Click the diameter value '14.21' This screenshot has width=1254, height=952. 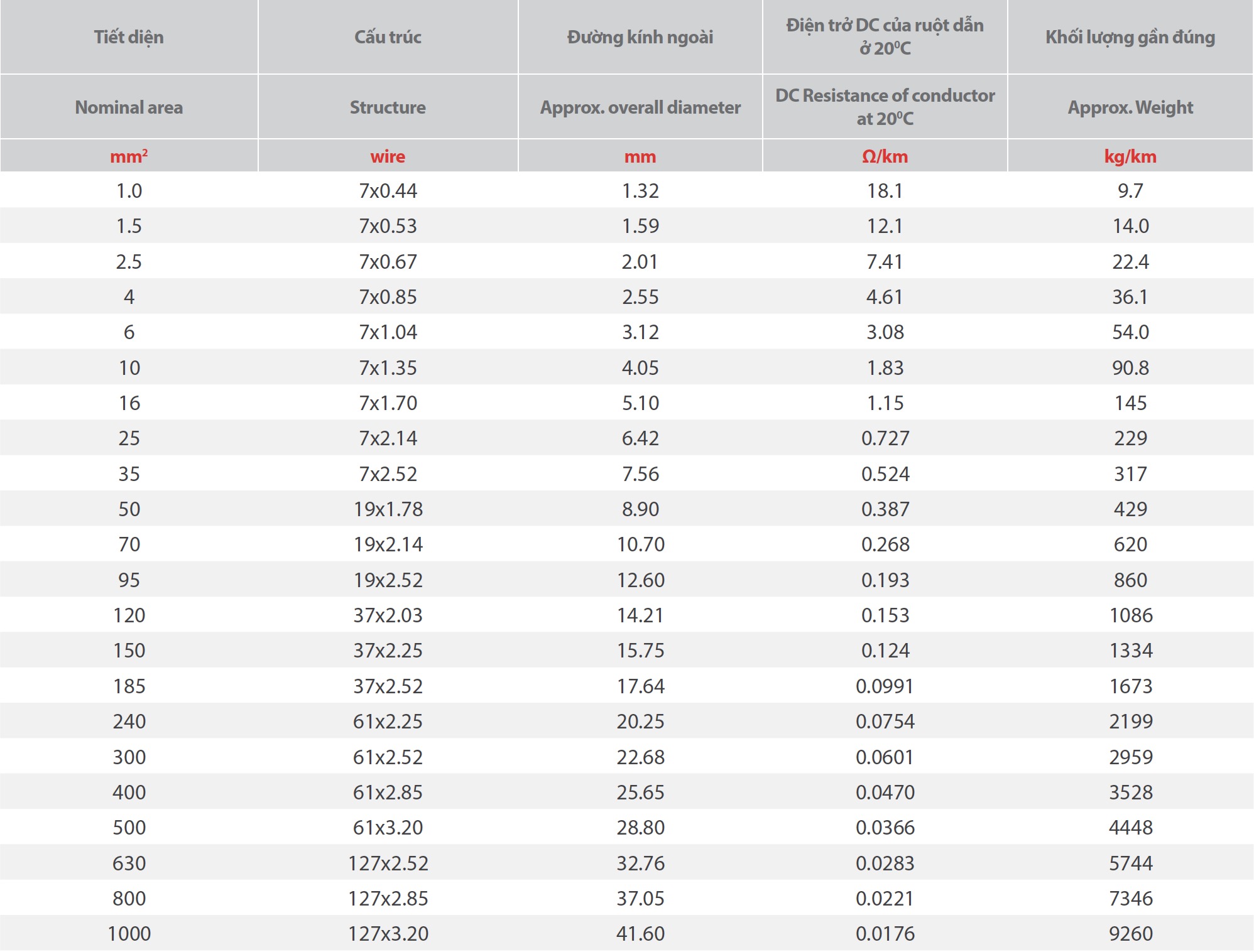[x=640, y=615]
